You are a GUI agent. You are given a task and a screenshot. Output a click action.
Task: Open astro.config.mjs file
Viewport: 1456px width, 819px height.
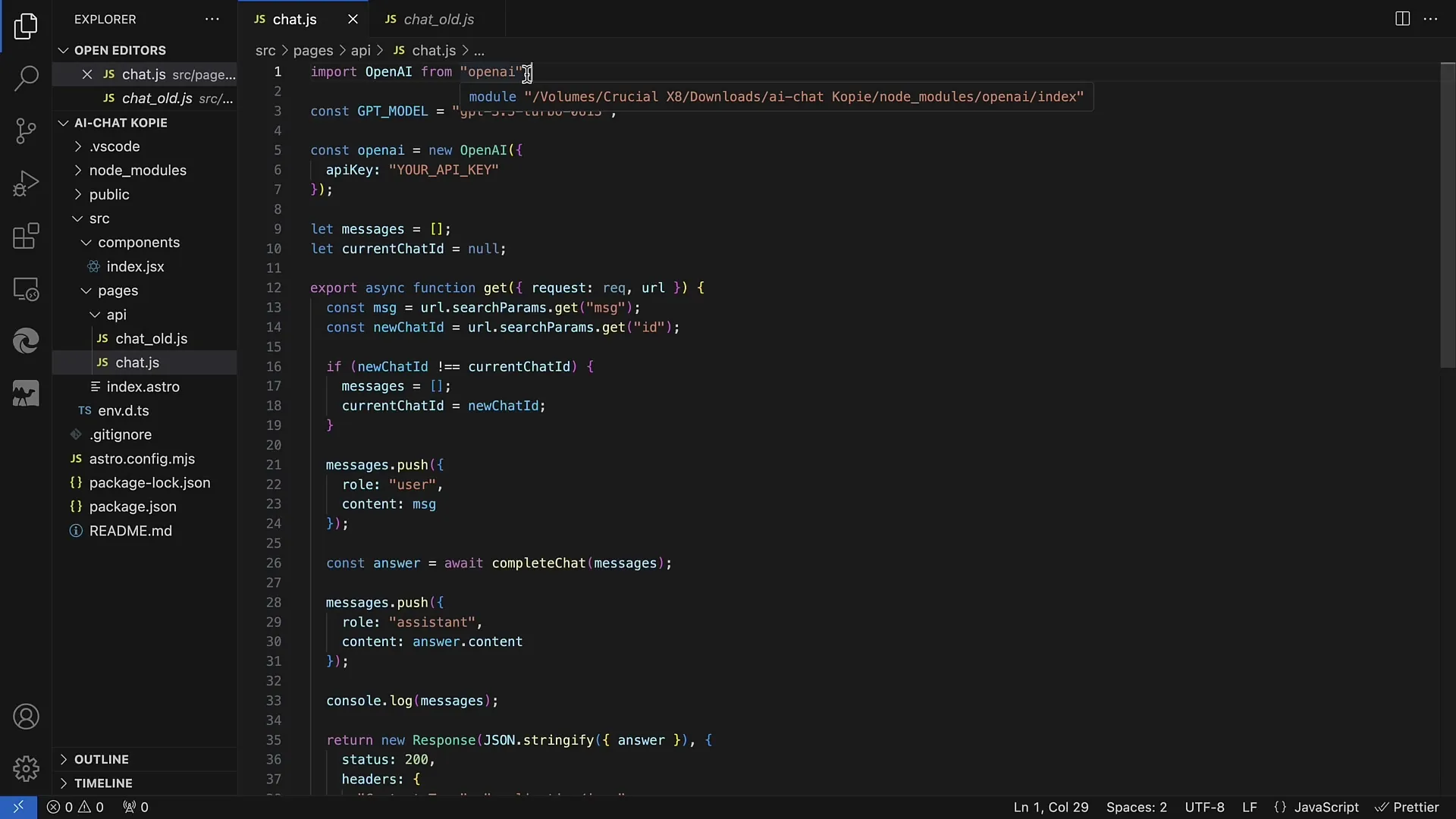coord(144,459)
